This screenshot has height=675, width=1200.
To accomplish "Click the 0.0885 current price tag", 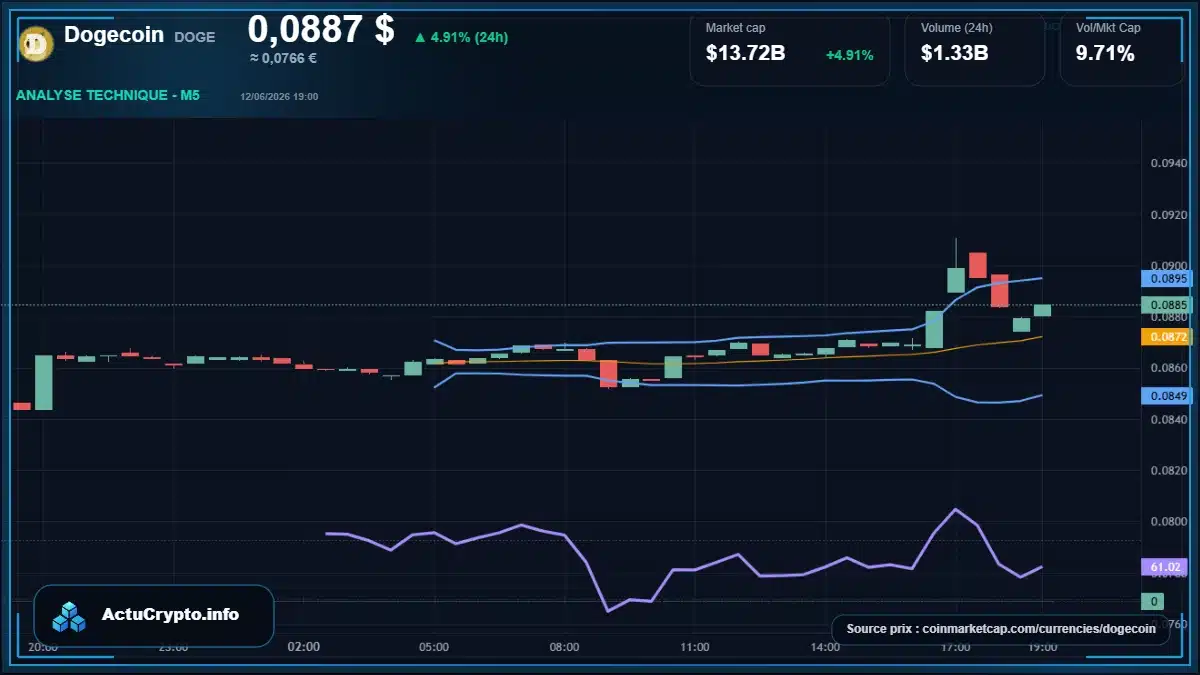I will pyautogui.click(x=1165, y=304).
